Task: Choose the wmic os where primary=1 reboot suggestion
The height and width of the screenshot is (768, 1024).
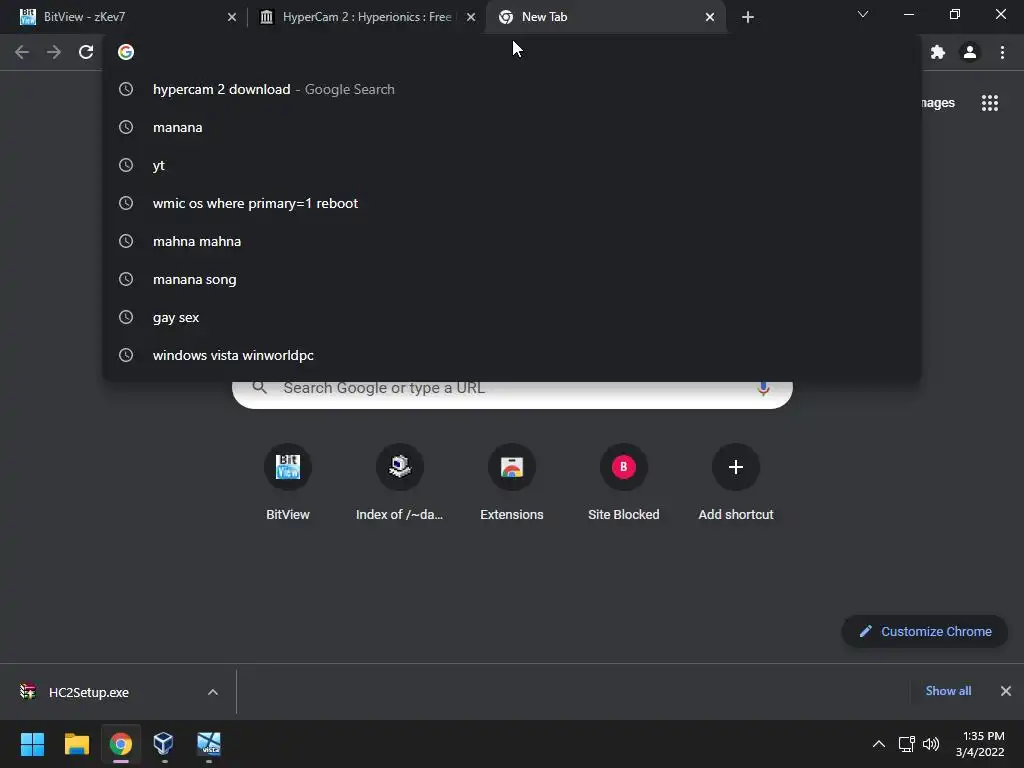Action: [x=512, y=203]
